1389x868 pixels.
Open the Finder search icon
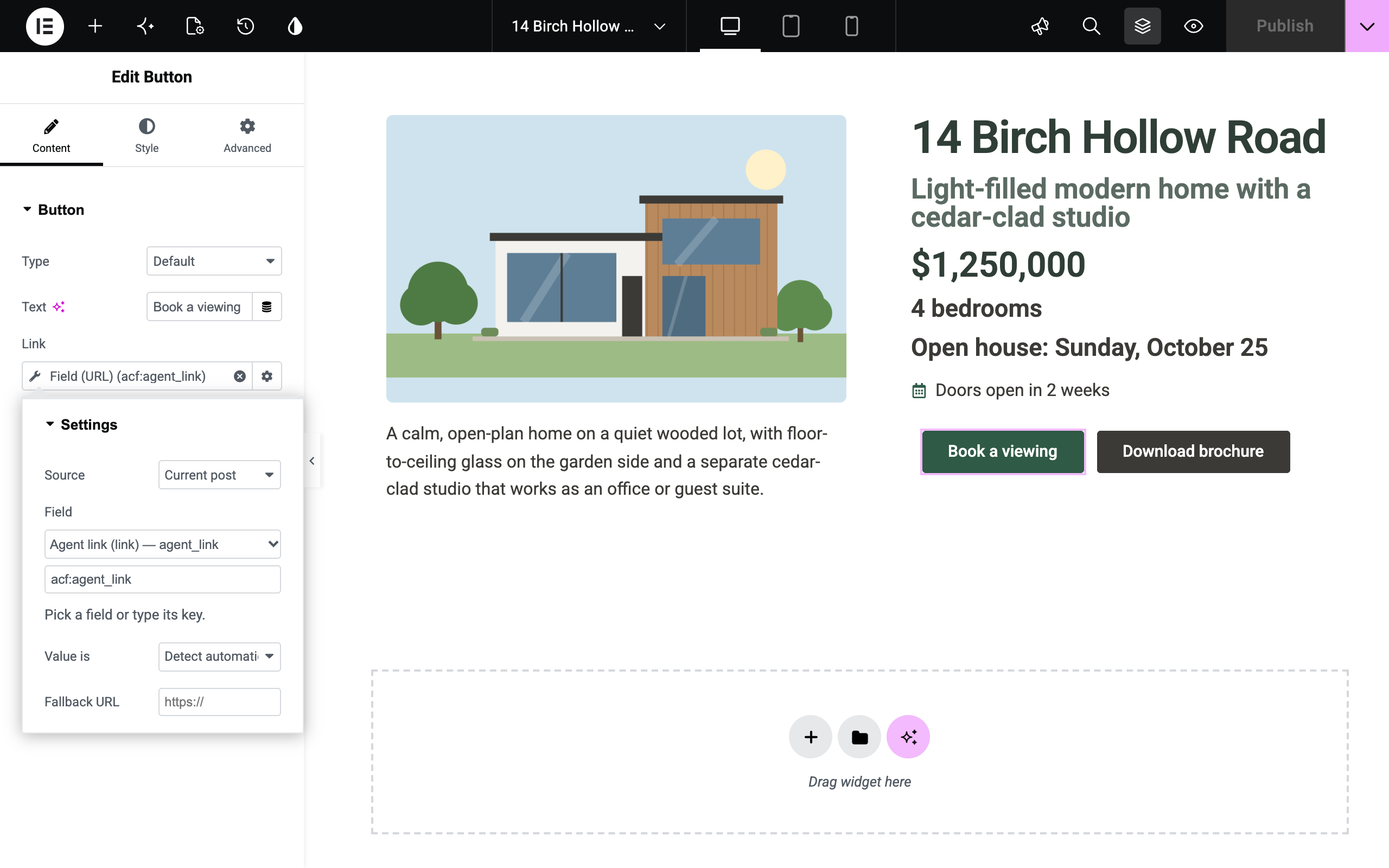tap(1091, 26)
